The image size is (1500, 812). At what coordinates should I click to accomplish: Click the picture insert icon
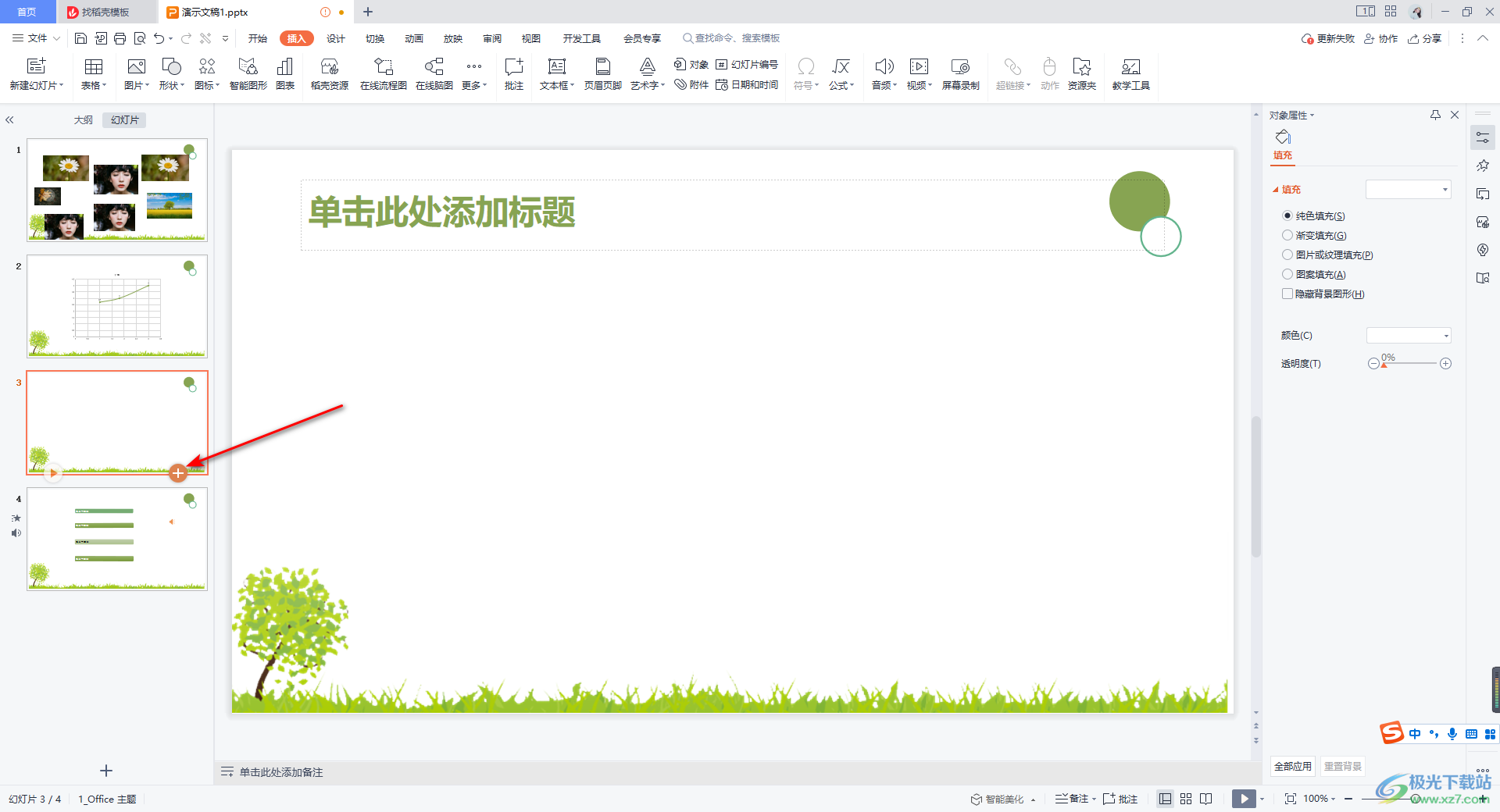pyautogui.click(x=136, y=67)
